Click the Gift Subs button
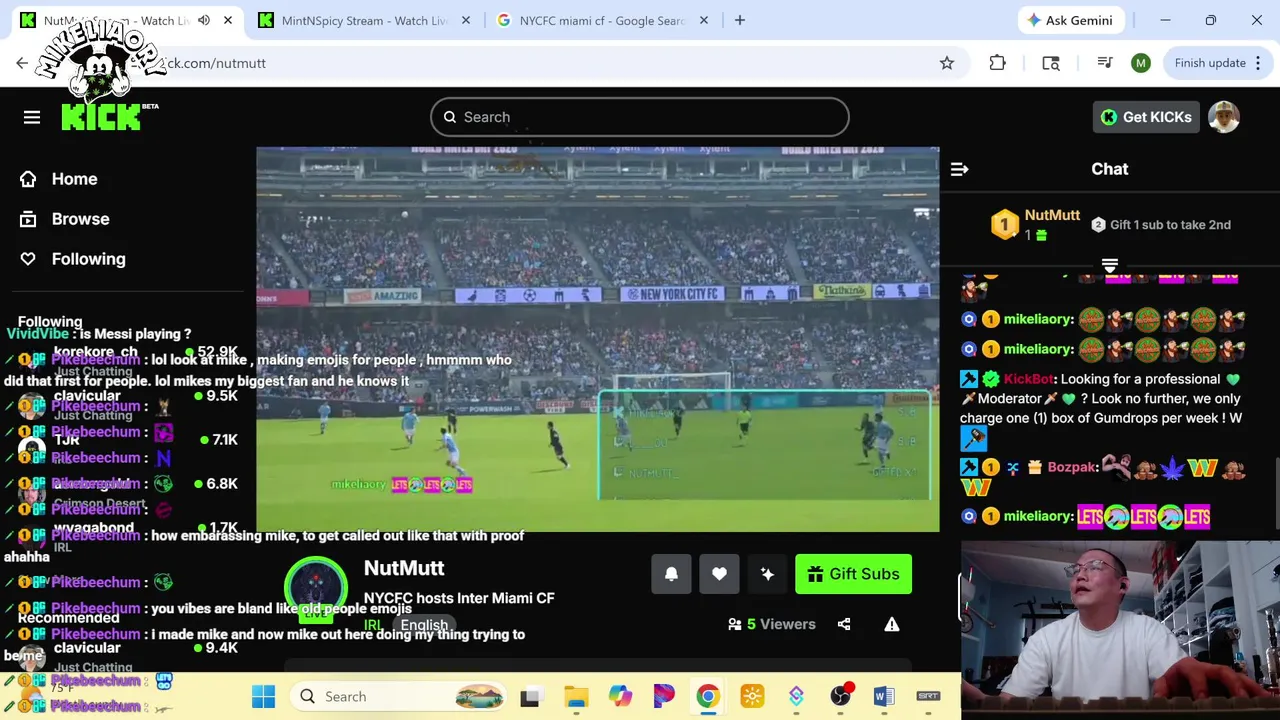 coord(853,574)
